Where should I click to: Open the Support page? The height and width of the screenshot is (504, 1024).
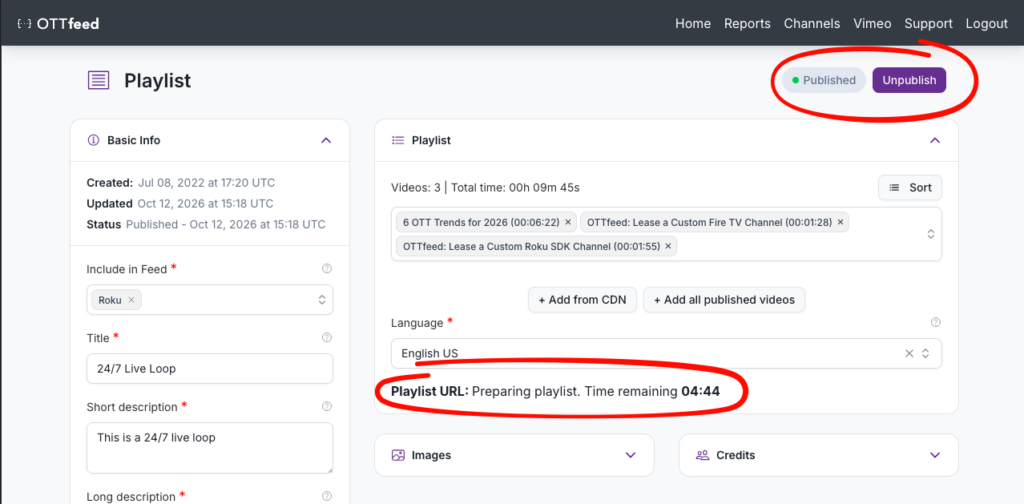[x=928, y=24]
